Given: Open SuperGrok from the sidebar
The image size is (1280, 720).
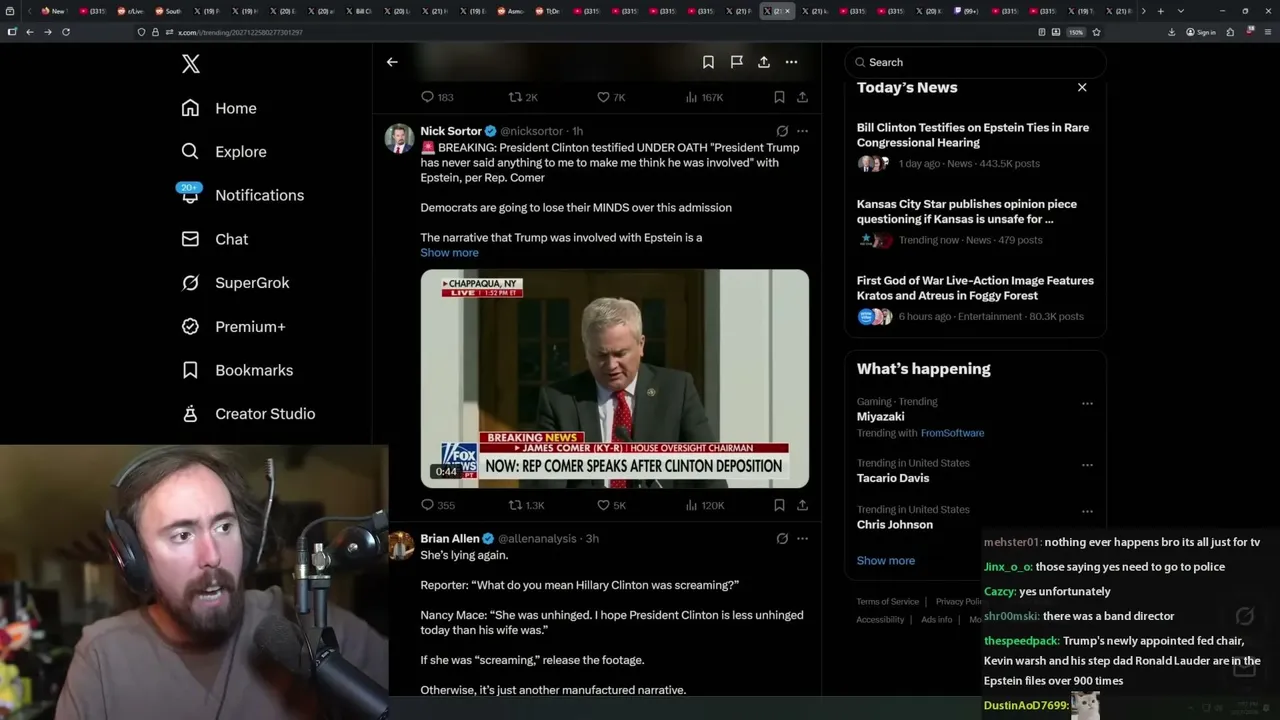Looking at the screenshot, I should (x=235, y=283).
